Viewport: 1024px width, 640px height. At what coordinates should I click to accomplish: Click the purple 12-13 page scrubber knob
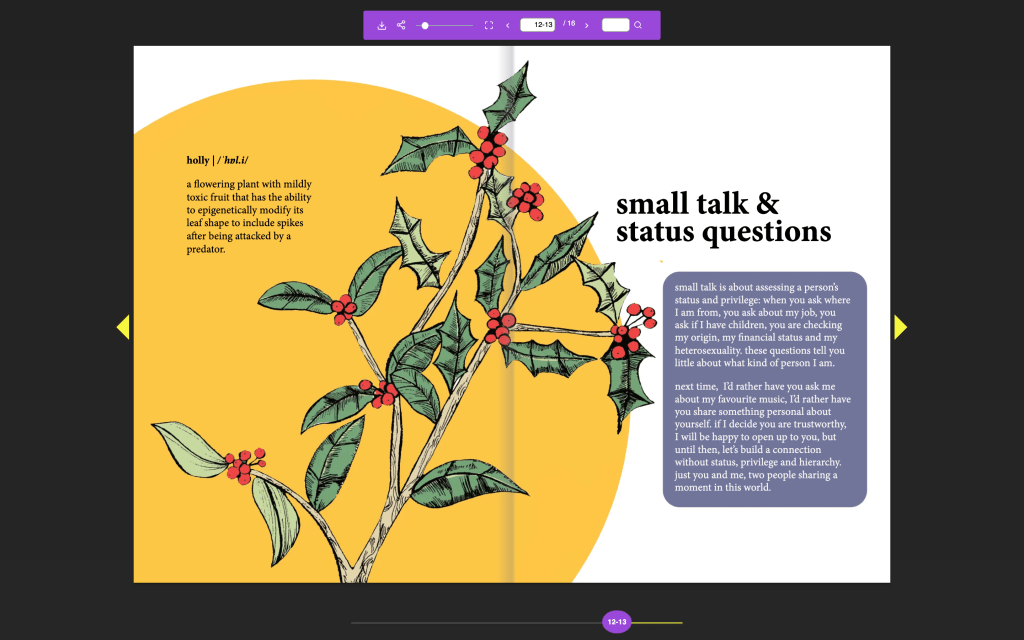[617, 622]
